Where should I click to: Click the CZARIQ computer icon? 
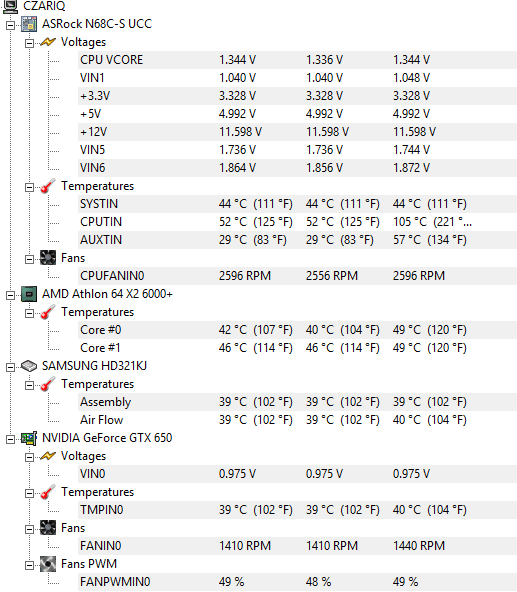(x=10, y=6)
